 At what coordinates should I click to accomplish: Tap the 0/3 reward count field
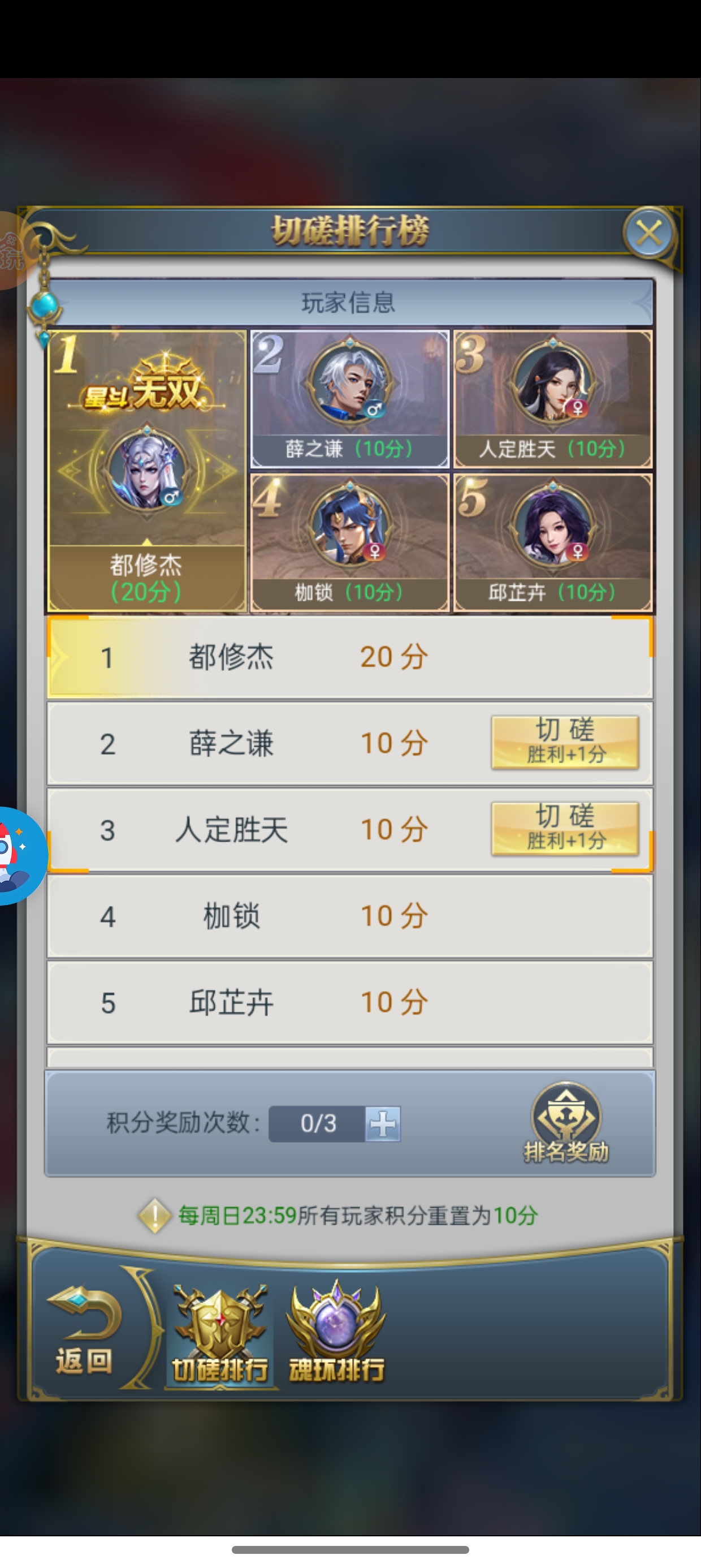point(318,1123)
